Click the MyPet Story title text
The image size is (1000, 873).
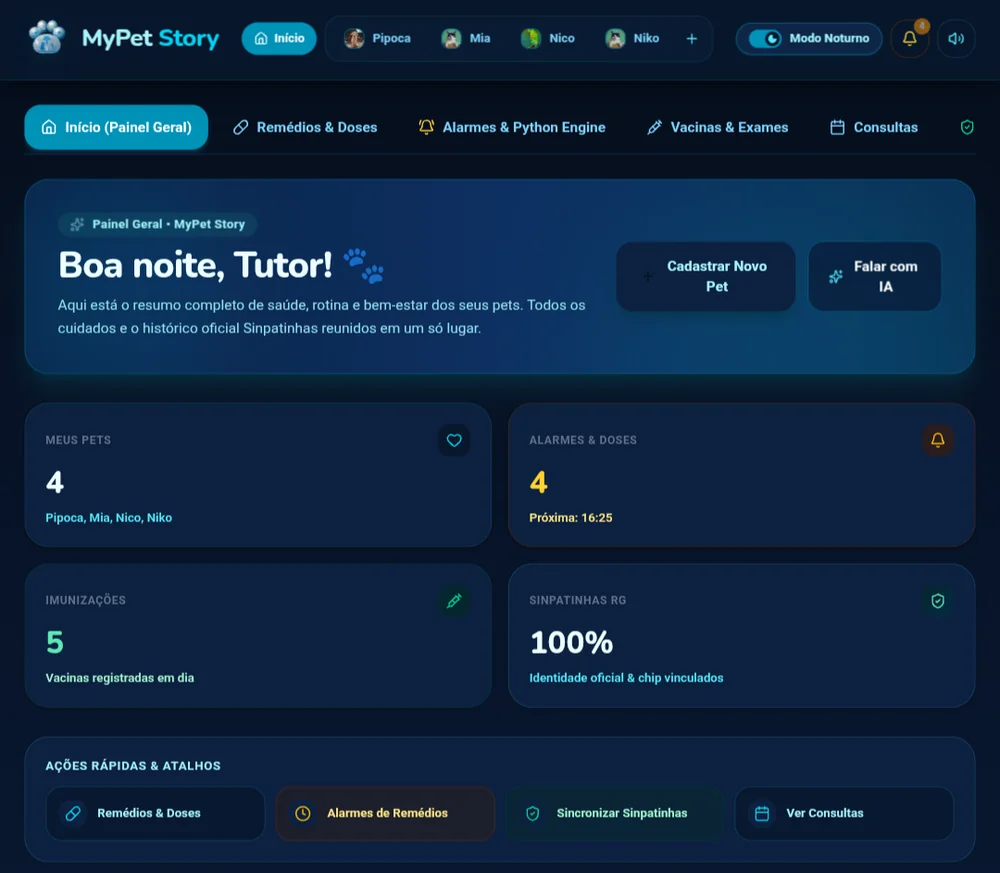151,38
